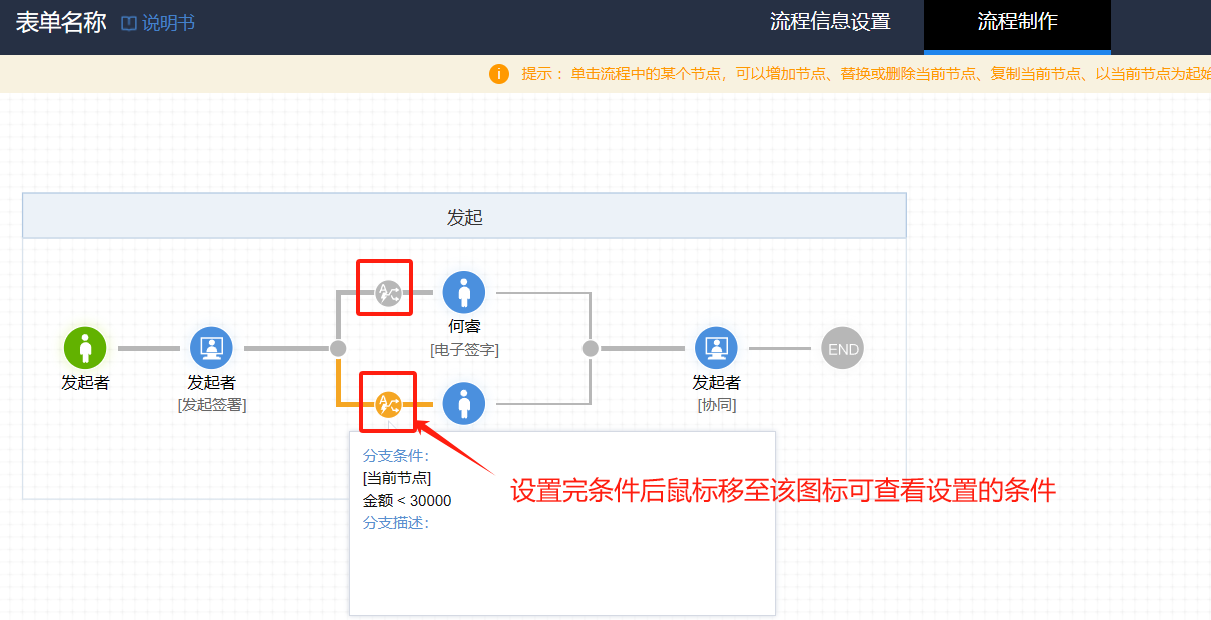Select the person node on the lower orange branch
The image size is (1211, 620).
[x=464, y=404]
